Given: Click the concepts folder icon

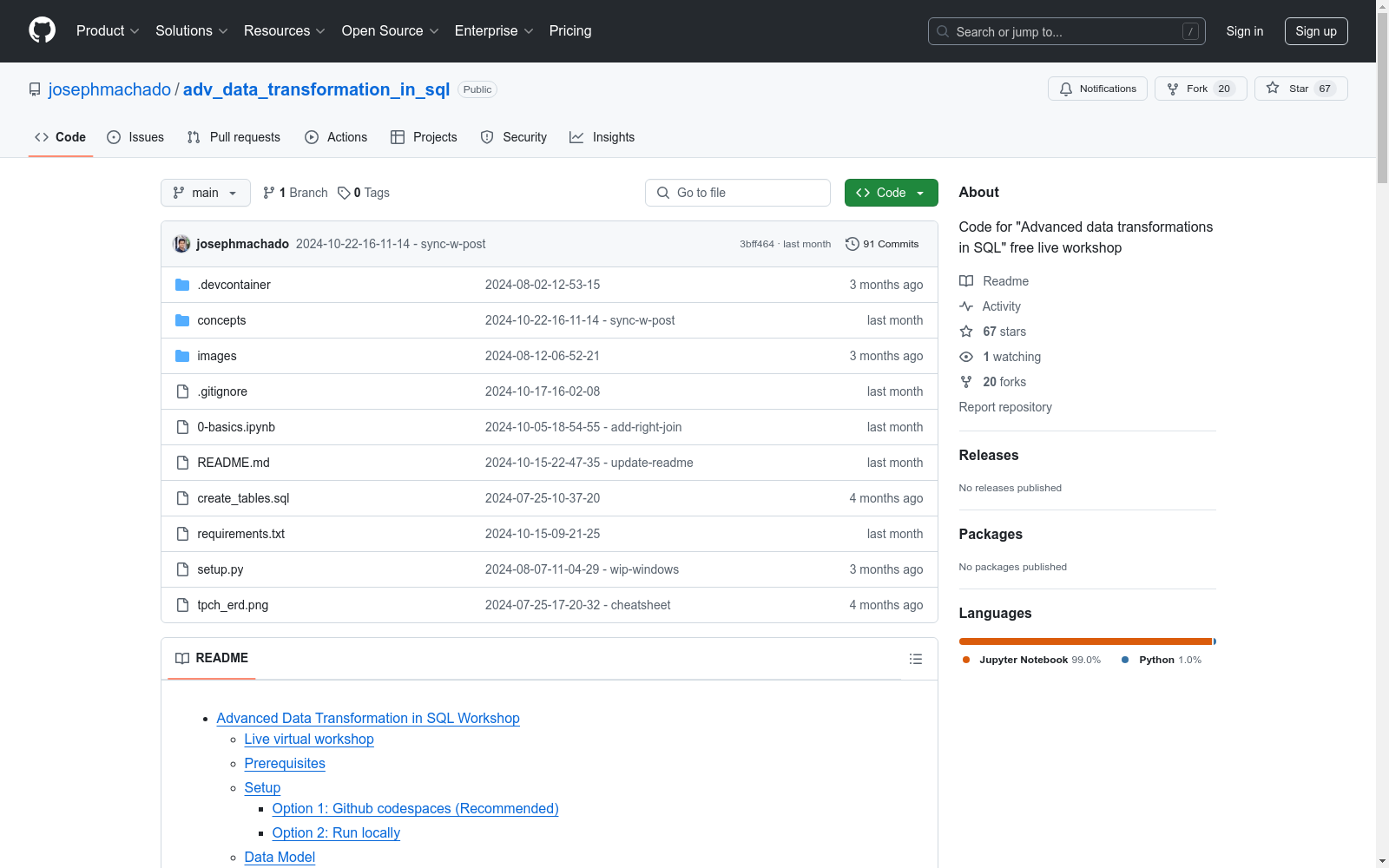Looking at the screenshot, I should (182, 320).
